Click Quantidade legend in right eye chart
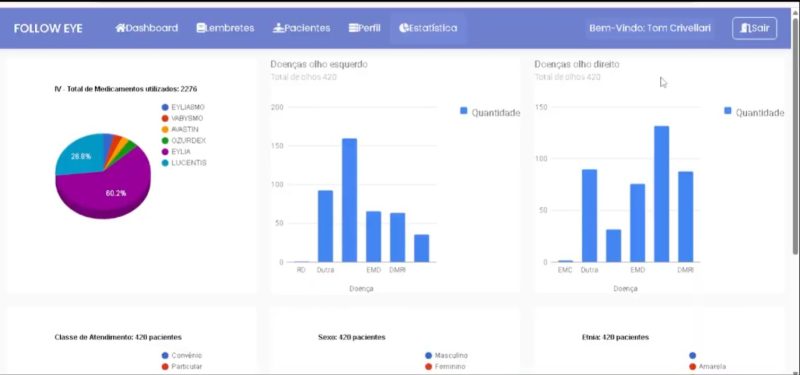The image size is (800, 375). tap(754, 112)
